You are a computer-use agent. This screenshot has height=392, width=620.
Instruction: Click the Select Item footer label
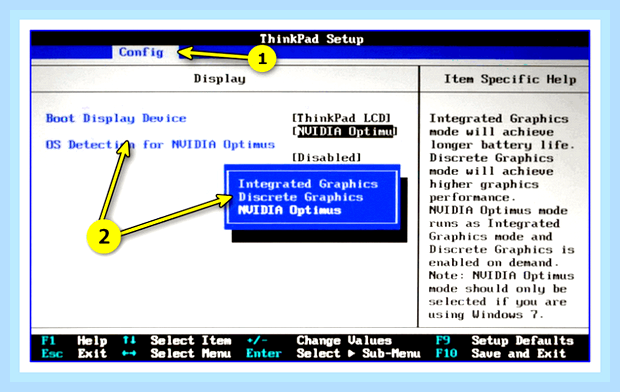point(191,340)
